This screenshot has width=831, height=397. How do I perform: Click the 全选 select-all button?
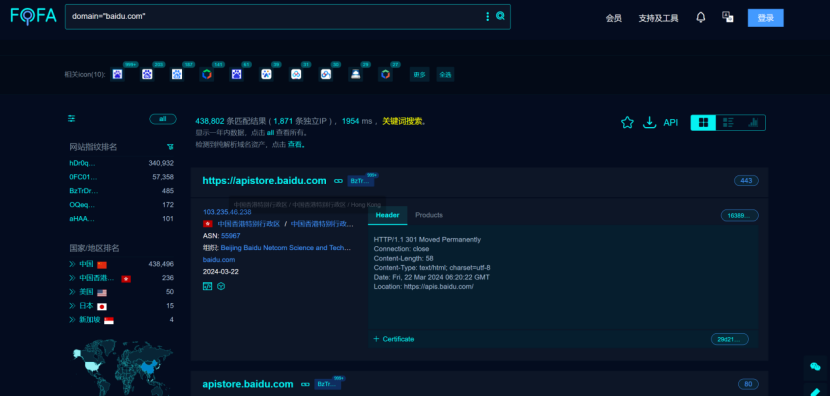445,75
